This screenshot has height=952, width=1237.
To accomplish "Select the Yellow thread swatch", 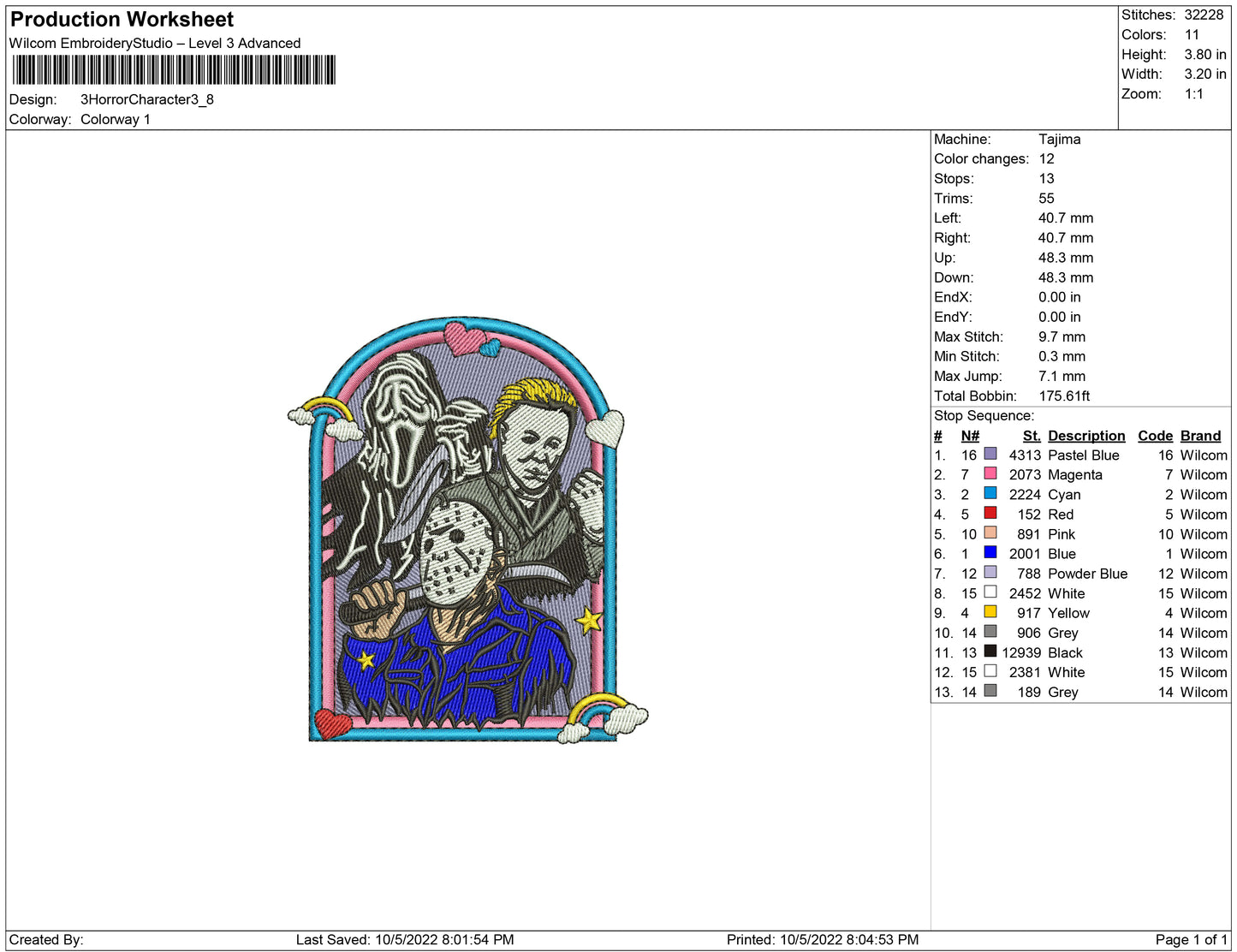I will pyautogui.click(x=990, y=611).
